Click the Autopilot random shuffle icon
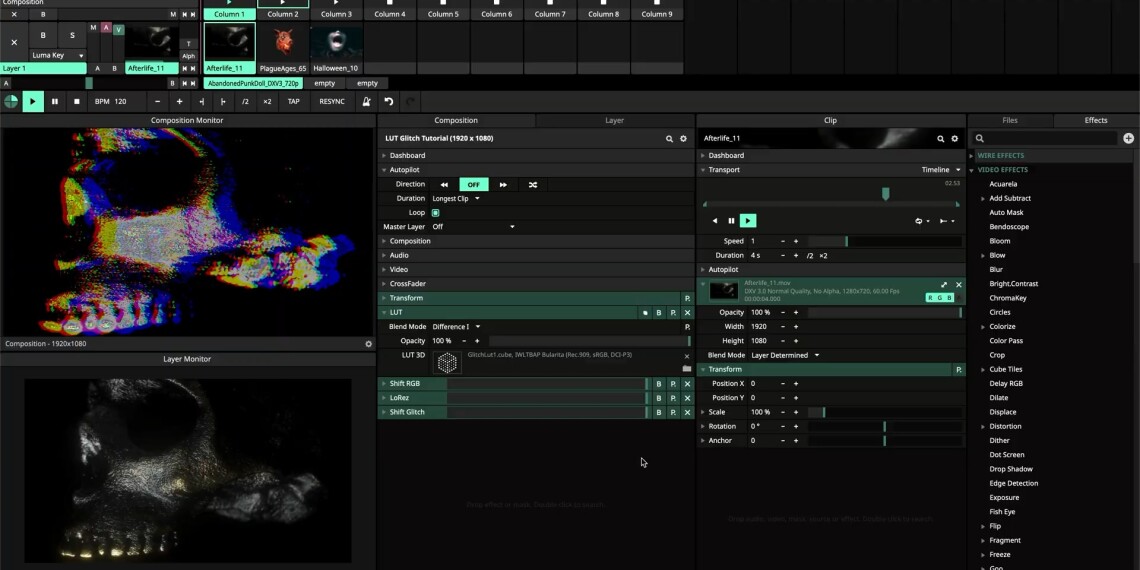 pos(532,184)
